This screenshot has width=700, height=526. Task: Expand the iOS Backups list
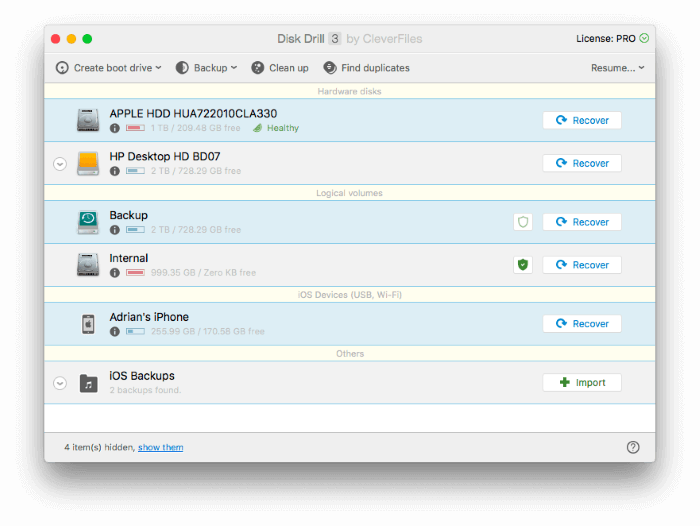pyautogui.click(x=60, y=383)
